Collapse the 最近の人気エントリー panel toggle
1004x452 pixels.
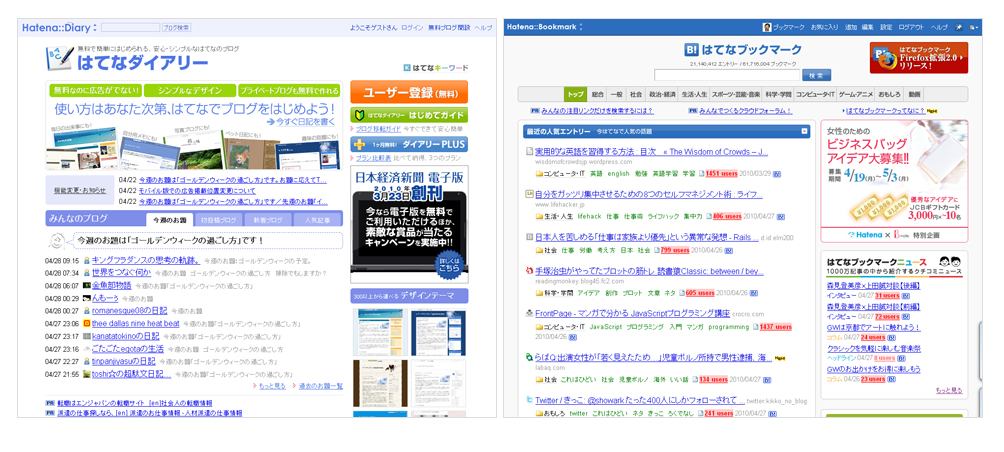[804, 131]
